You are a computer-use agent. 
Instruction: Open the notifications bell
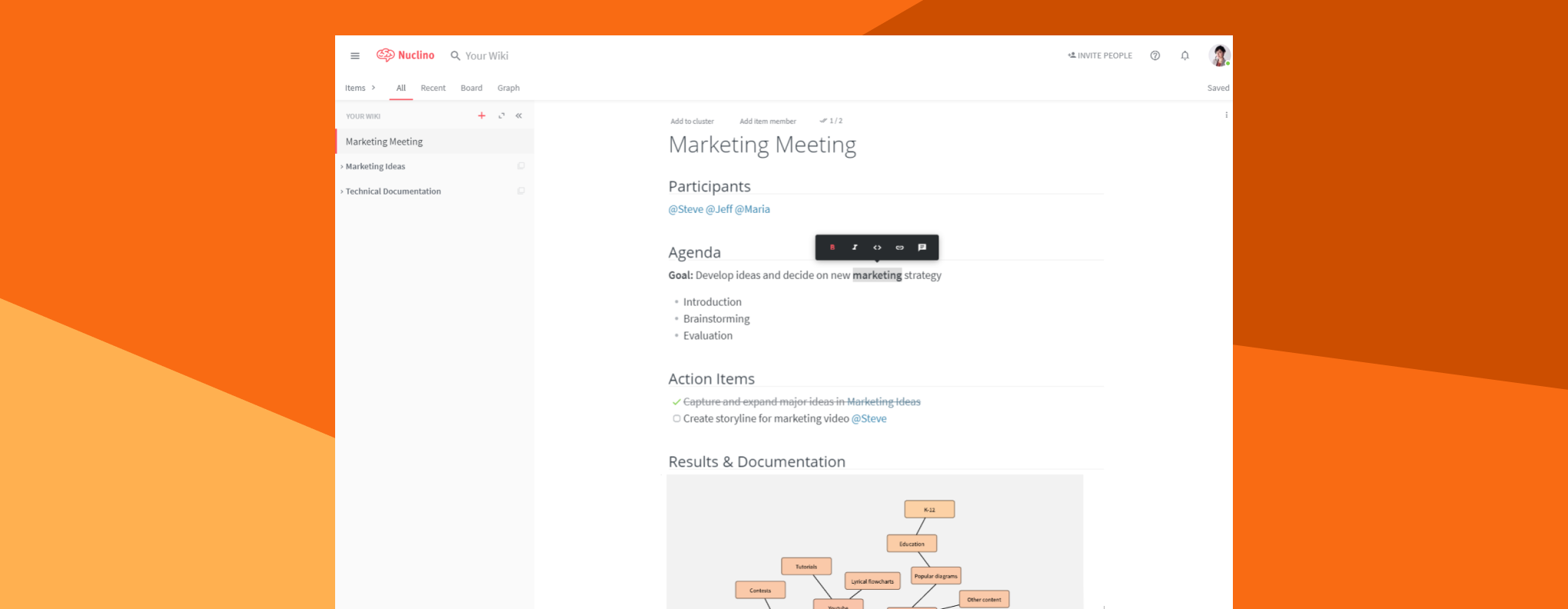[x=1184, y=55]
